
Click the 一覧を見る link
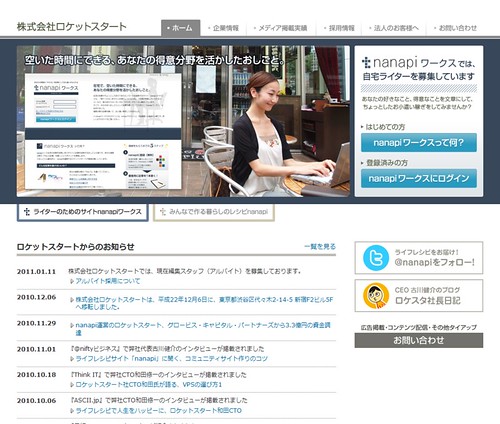tap(320, 247)
